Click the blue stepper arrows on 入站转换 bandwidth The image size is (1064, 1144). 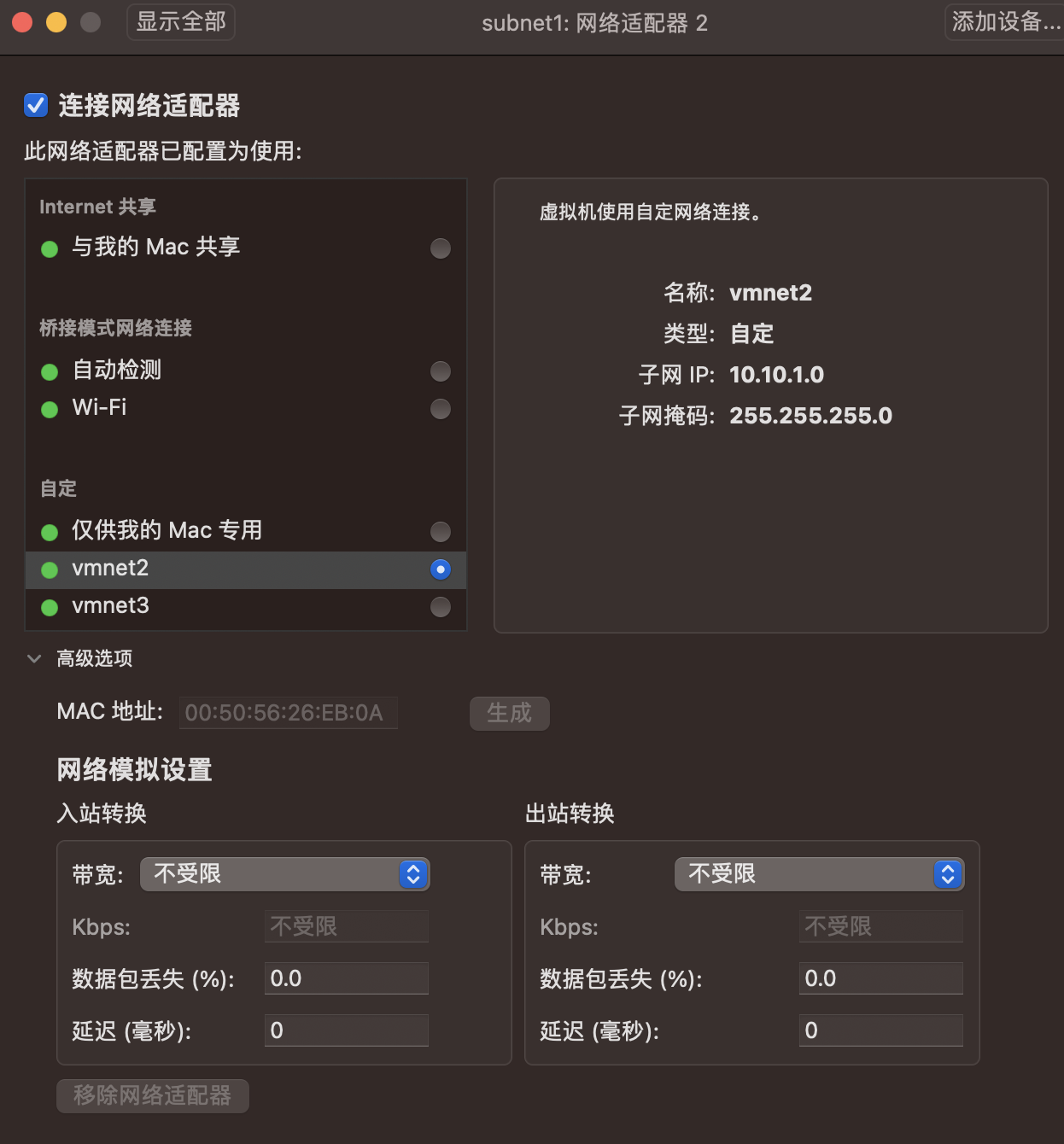(x=412, y=874)
